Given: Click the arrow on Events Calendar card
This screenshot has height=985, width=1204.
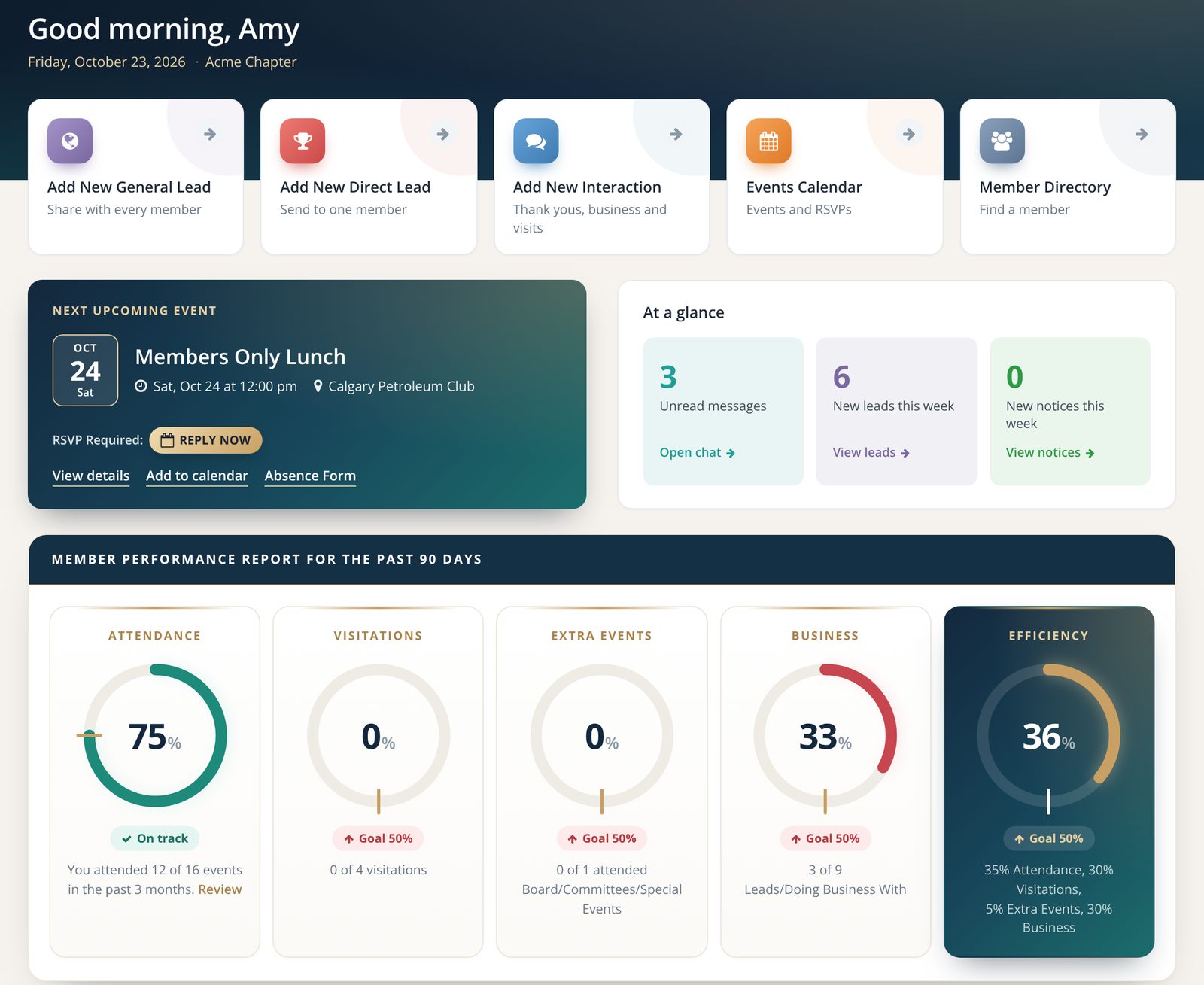Looking at the screenshot, I should coord(909,134).
